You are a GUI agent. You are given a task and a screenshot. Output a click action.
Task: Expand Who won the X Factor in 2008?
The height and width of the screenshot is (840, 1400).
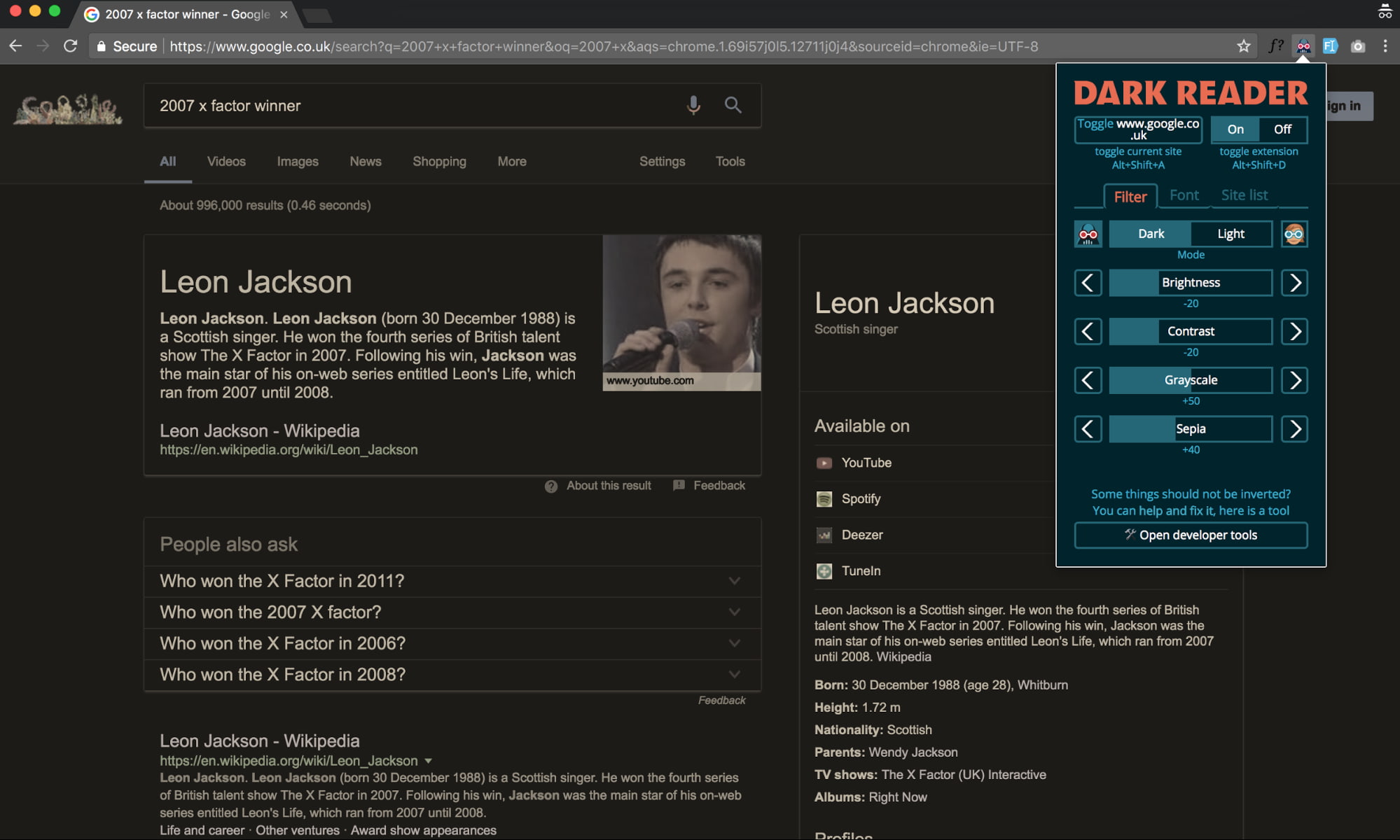point(452,675)
